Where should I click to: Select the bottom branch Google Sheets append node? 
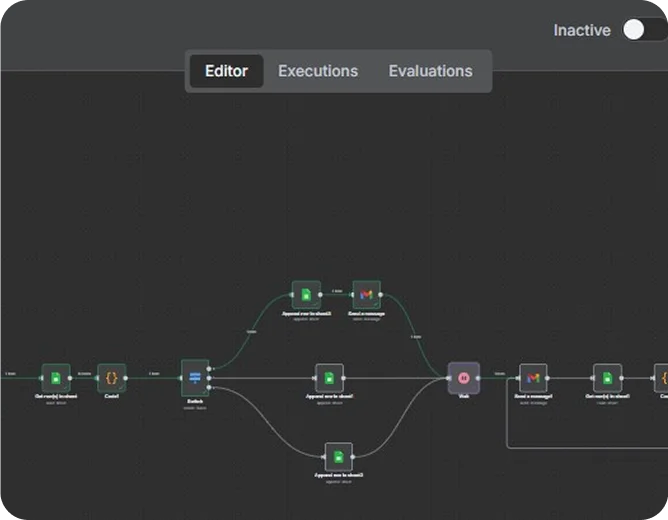[339, 456]
